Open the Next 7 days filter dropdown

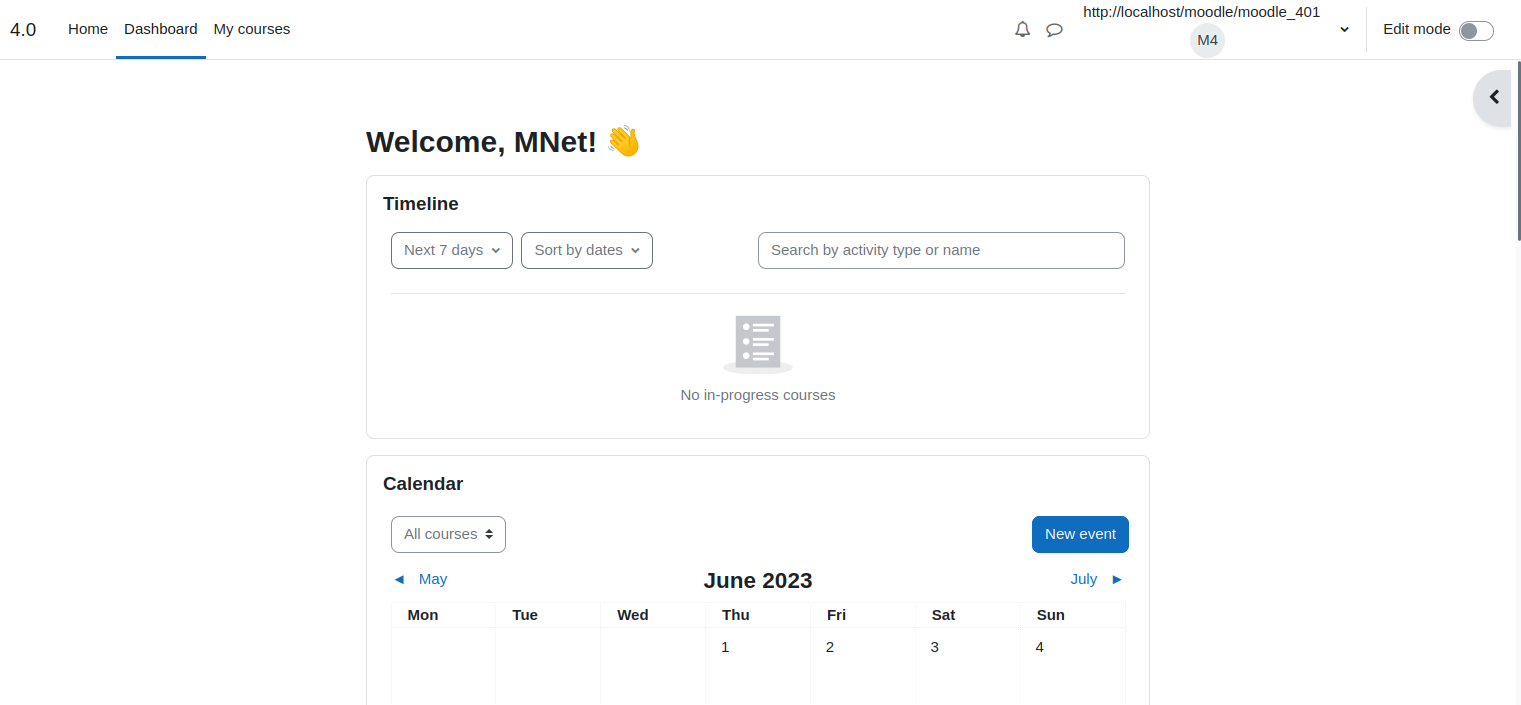[x=452, y=250]
